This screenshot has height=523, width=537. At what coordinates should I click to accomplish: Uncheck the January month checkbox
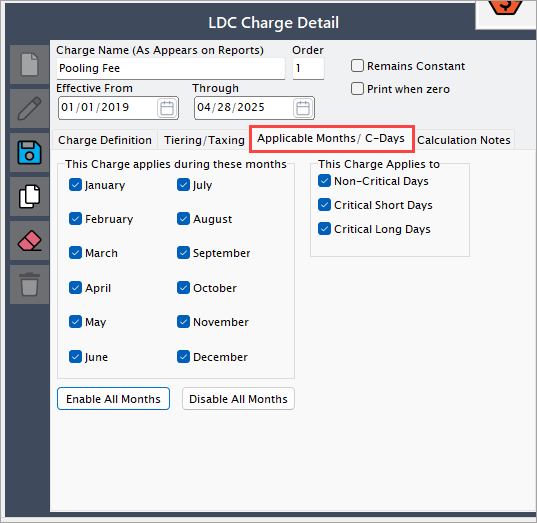point(75,185)
